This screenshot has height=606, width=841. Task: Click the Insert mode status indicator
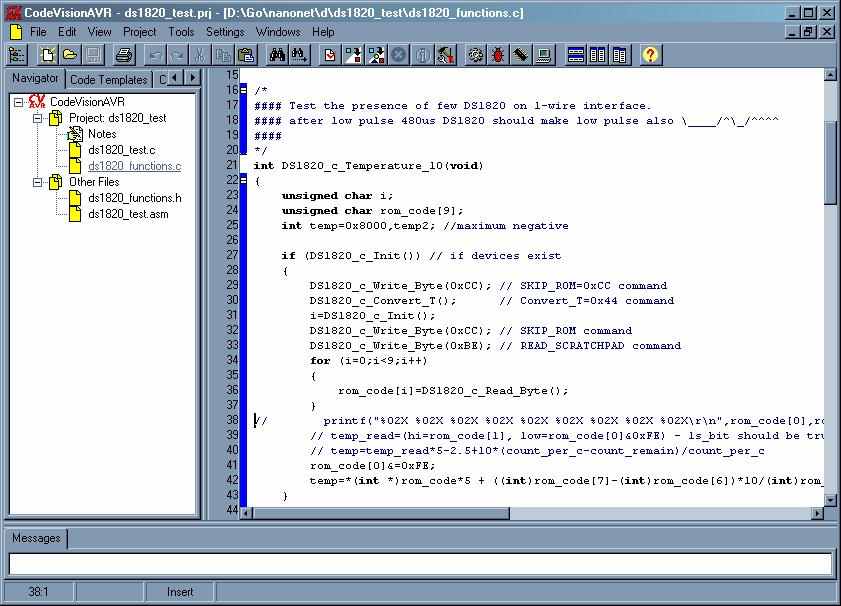tap(180, 592)
